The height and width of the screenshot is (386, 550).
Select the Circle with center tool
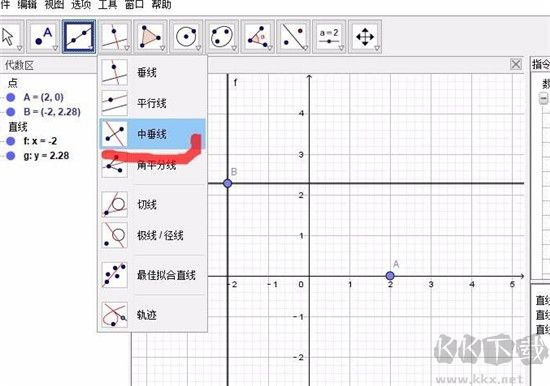pos(187,36)
